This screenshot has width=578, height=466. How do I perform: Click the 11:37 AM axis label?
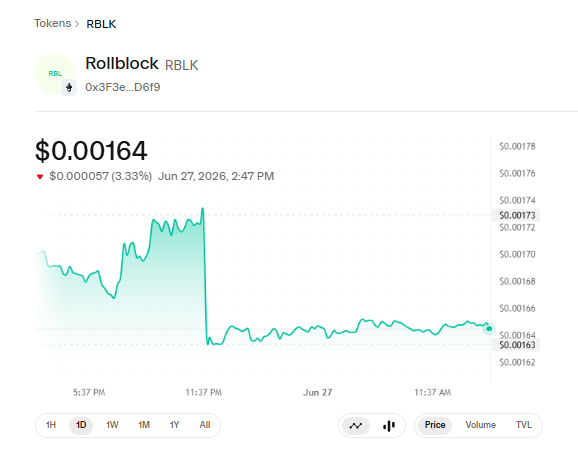[x=432, y=393]
